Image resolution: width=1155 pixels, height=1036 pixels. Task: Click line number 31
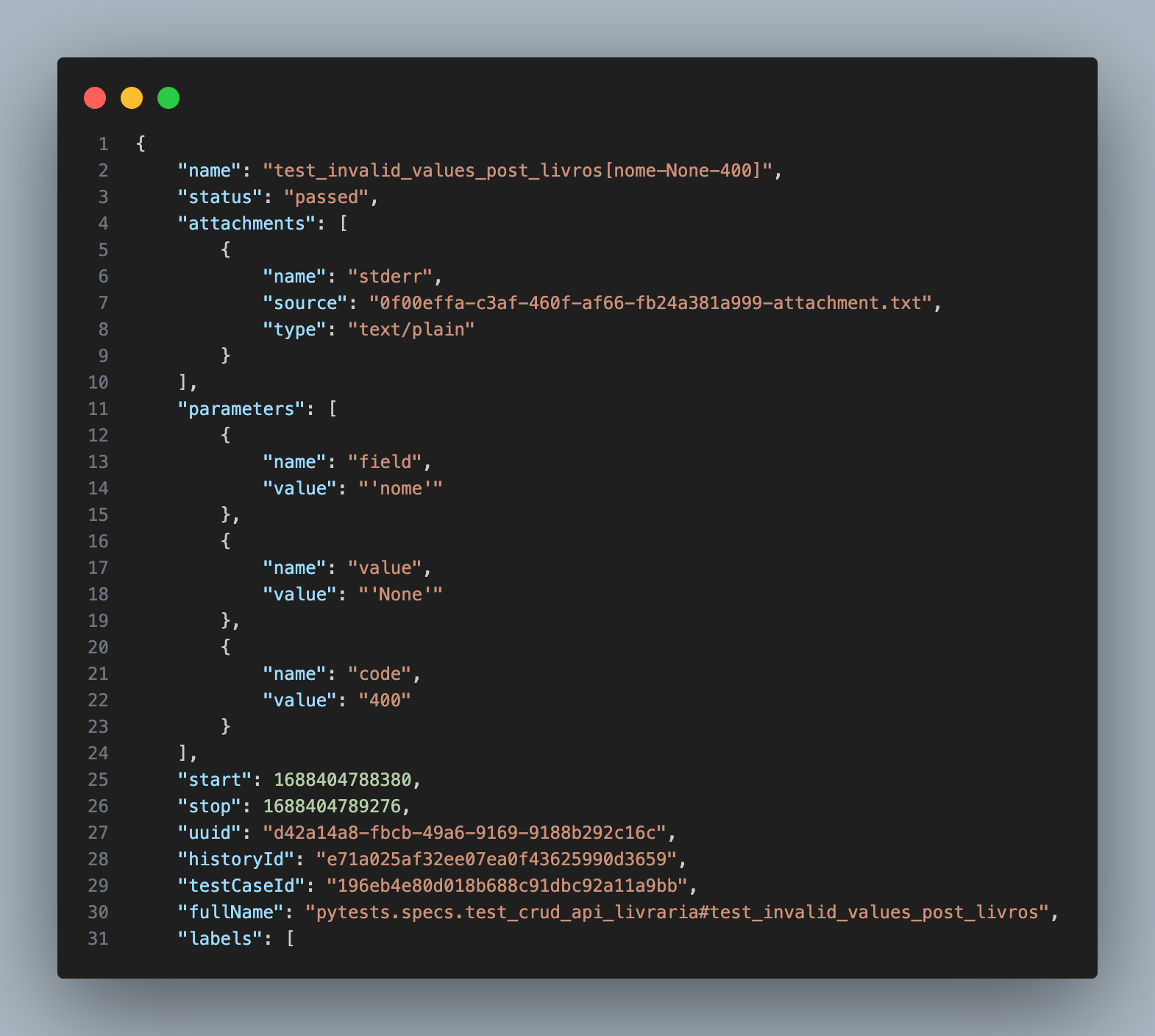point(98,939)
